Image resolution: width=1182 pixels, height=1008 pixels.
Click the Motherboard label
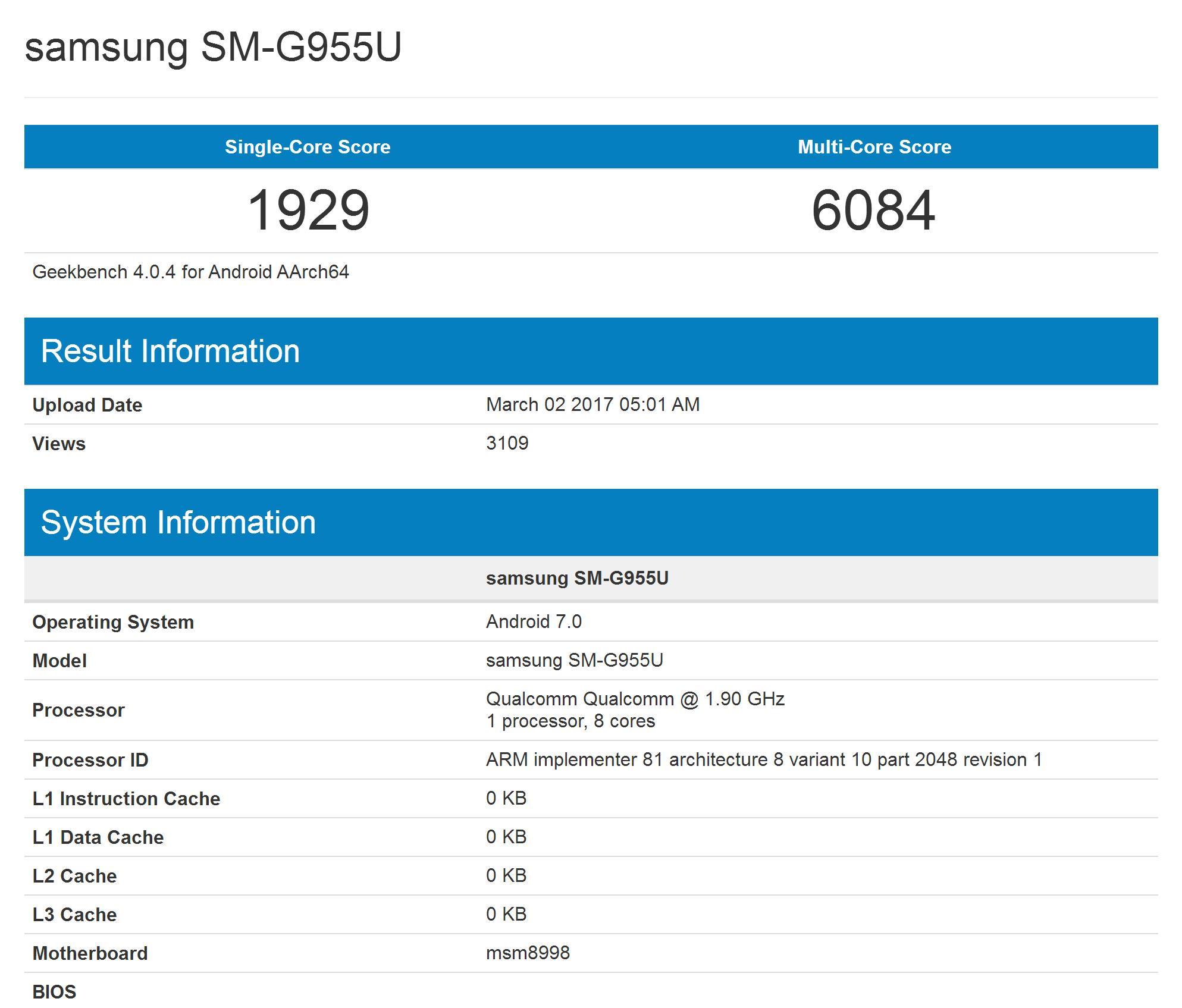[x=90, y=953]
